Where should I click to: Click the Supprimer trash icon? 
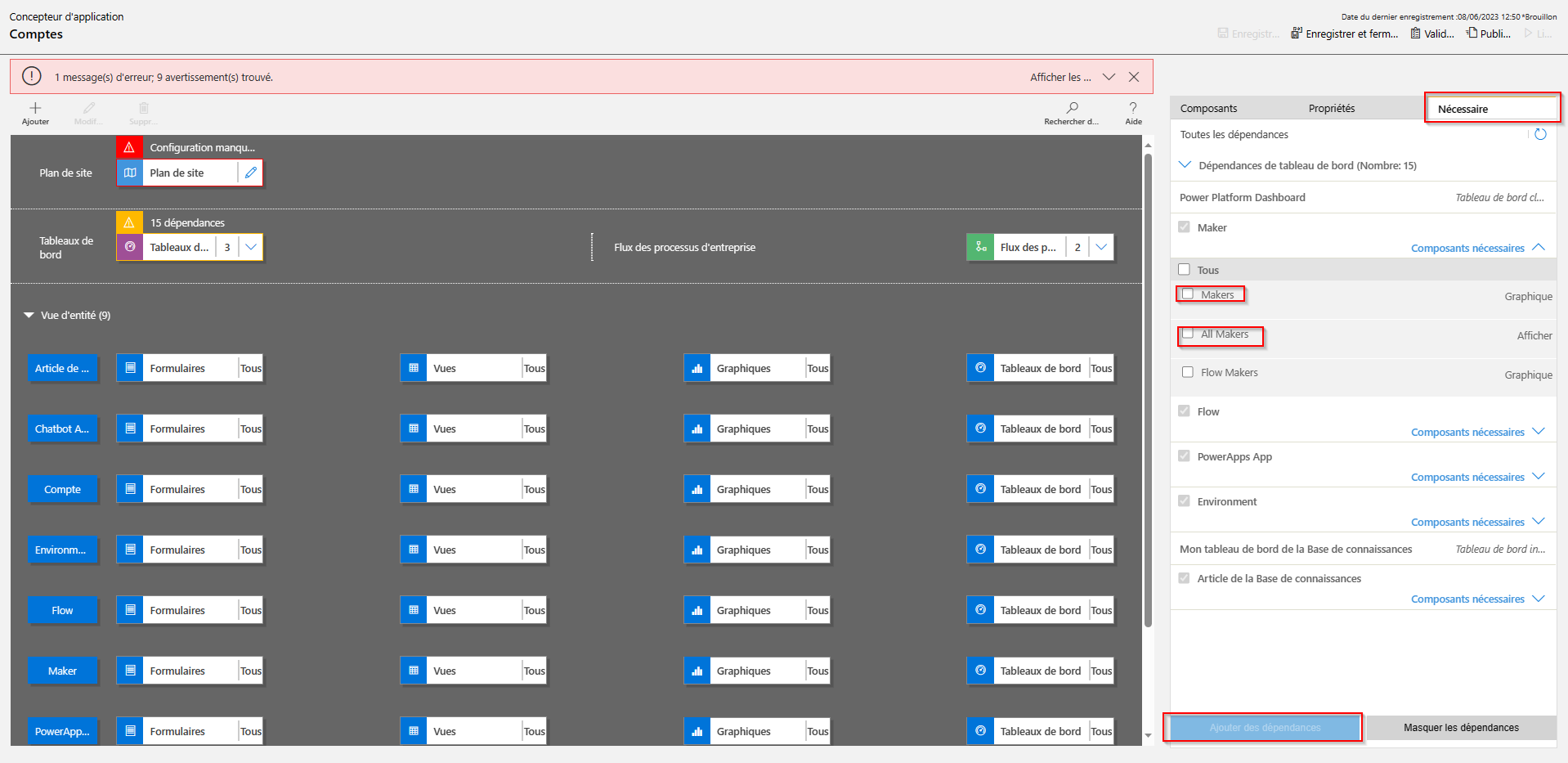(x=144, y=108)
